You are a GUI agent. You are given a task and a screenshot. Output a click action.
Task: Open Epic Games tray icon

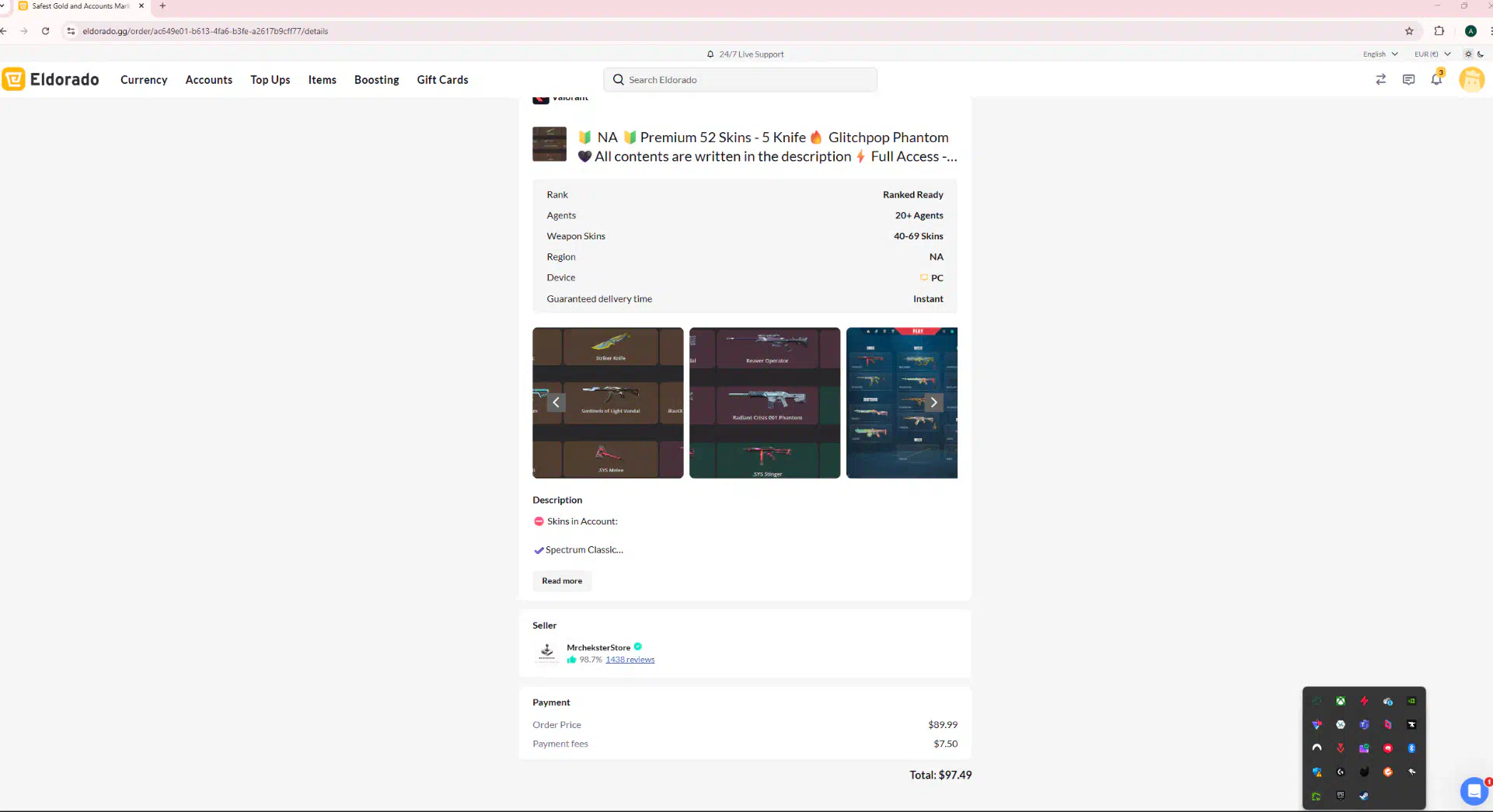pyautogui.click(x=1341, y=795)
